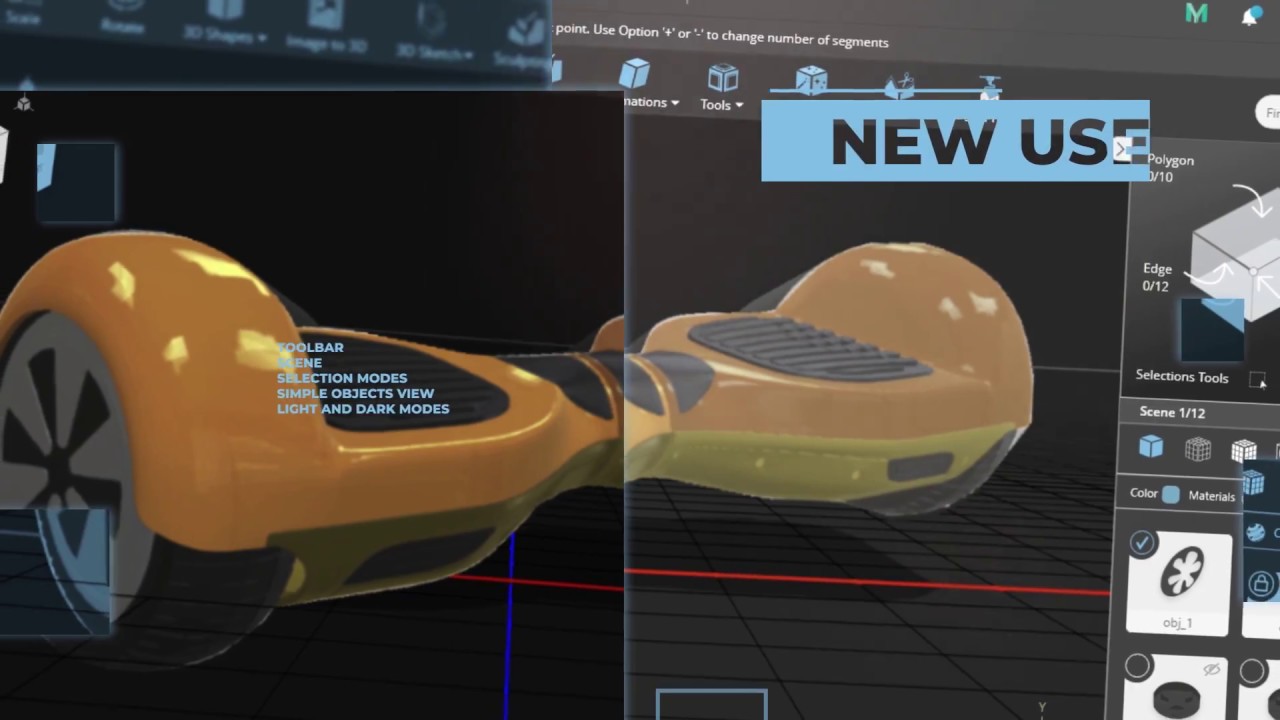Click the small cube icon top-left of viewport
Screen dimensions: 1280x720
(24, 103)
